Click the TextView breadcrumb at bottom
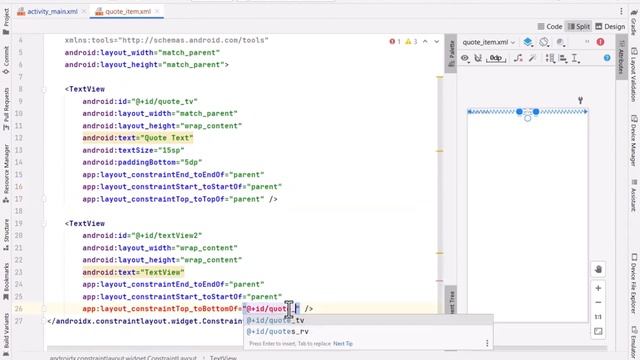Viewport: 640px width, 360px height. coord(223,358)
